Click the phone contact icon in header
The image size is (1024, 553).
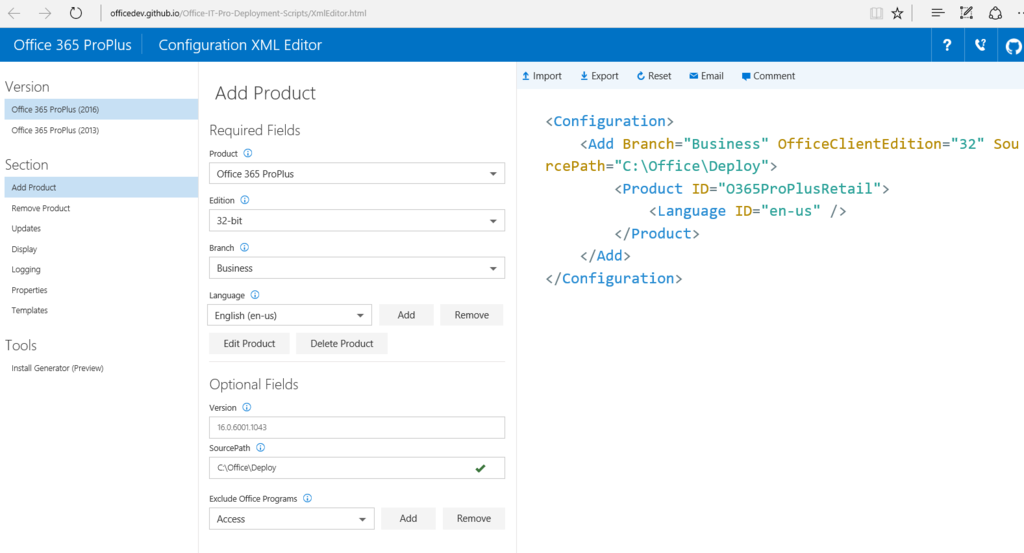tap(980, 45)
